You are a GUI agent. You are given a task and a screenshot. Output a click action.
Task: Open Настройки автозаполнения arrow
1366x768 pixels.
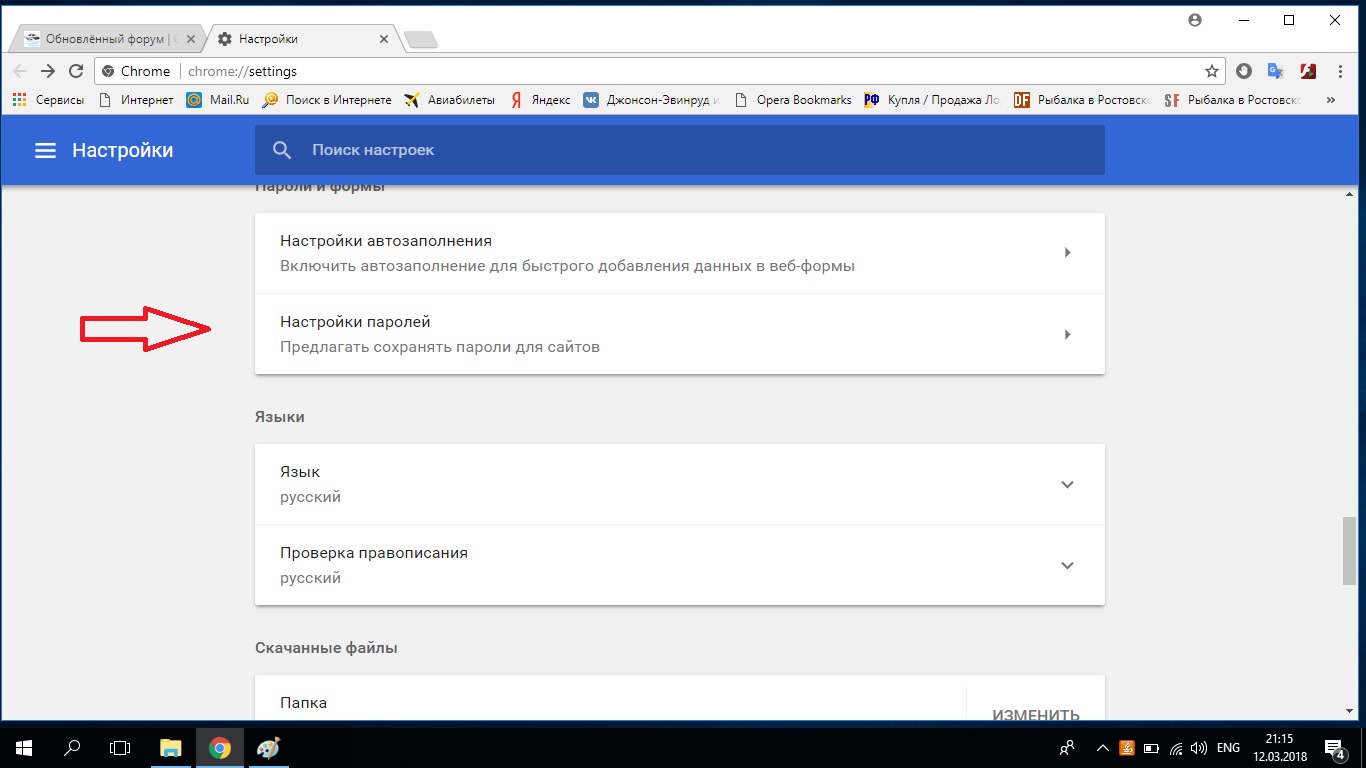pos(1067,253)
